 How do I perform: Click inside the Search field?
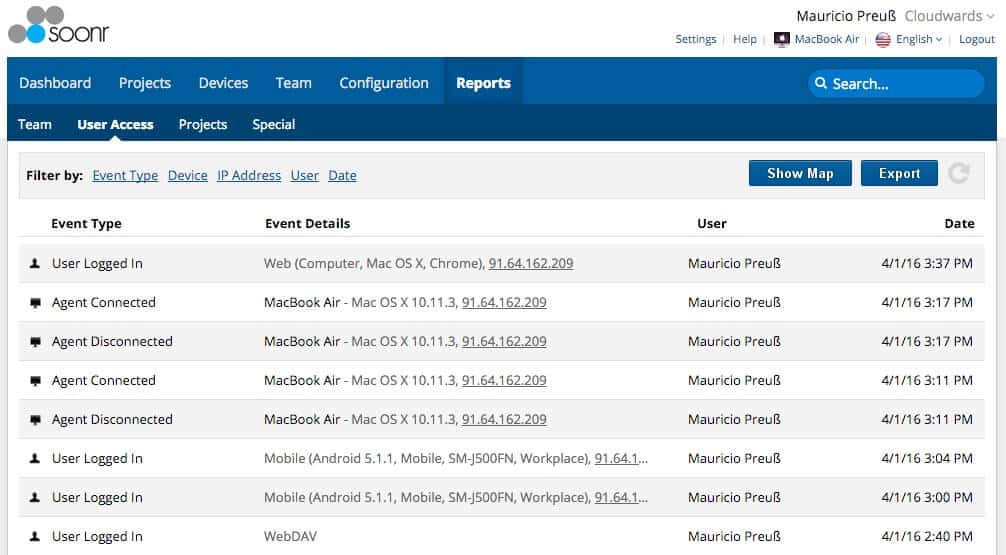(x=896, y=83)
